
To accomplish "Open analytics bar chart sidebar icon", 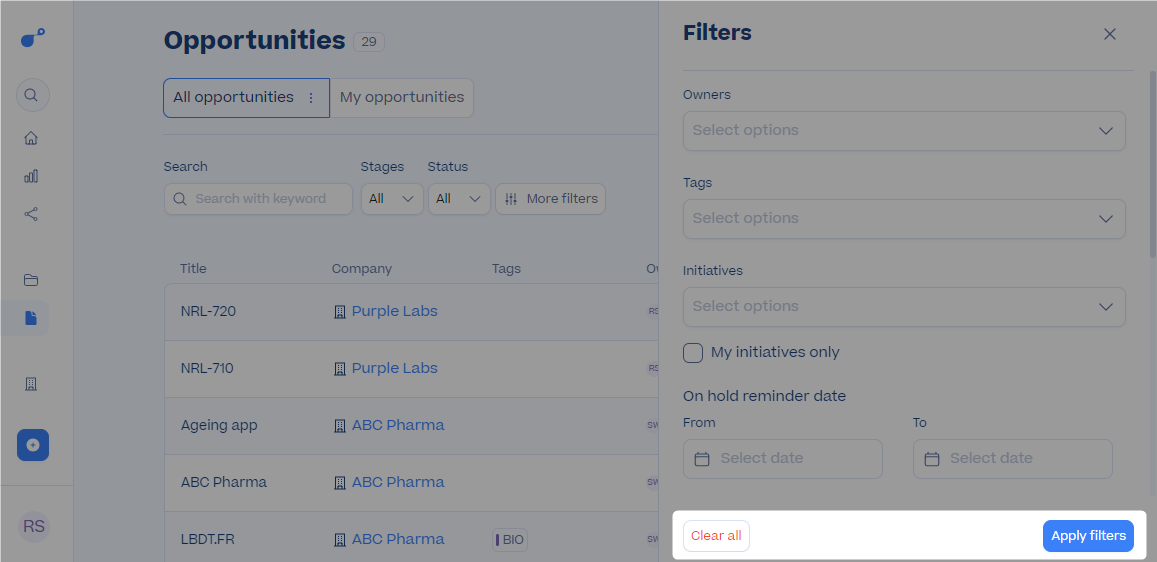I will (x=31, y=176).
